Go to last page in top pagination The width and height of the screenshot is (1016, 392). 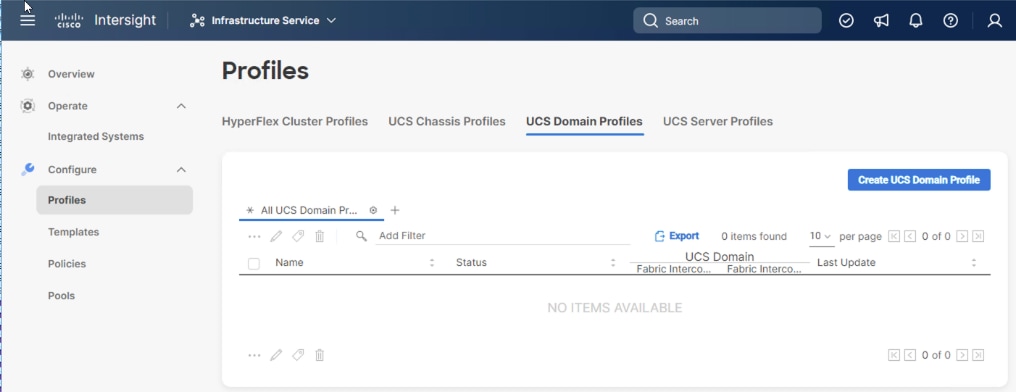978,236
